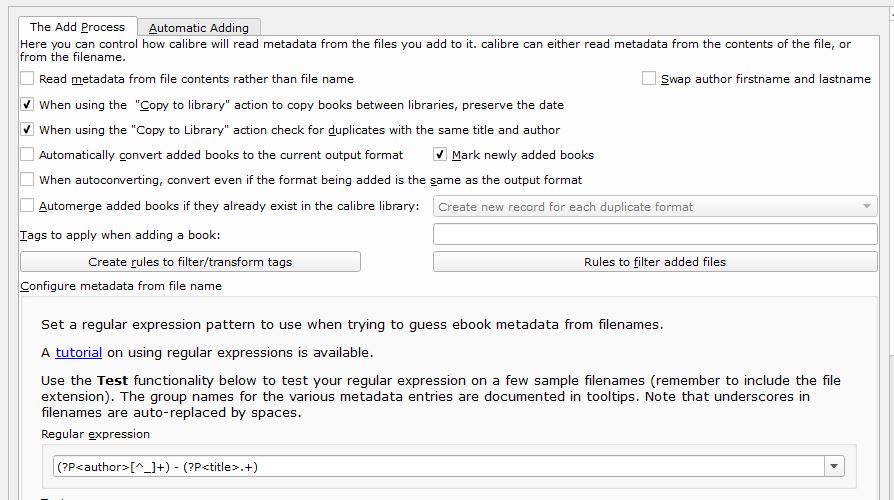Uncheck Mark newly added books
894x500 pixels.
[441, 155]
